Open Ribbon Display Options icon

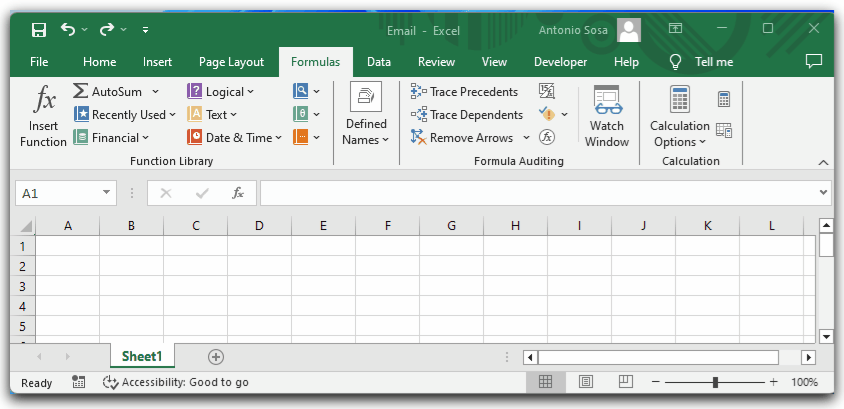pos(676,28)
